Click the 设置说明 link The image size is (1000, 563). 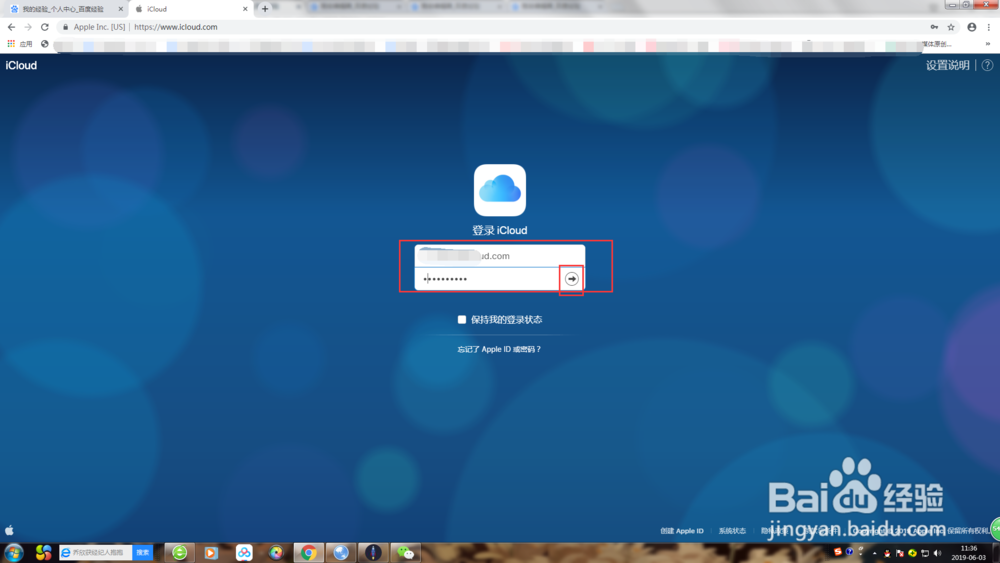click(947, 65)
